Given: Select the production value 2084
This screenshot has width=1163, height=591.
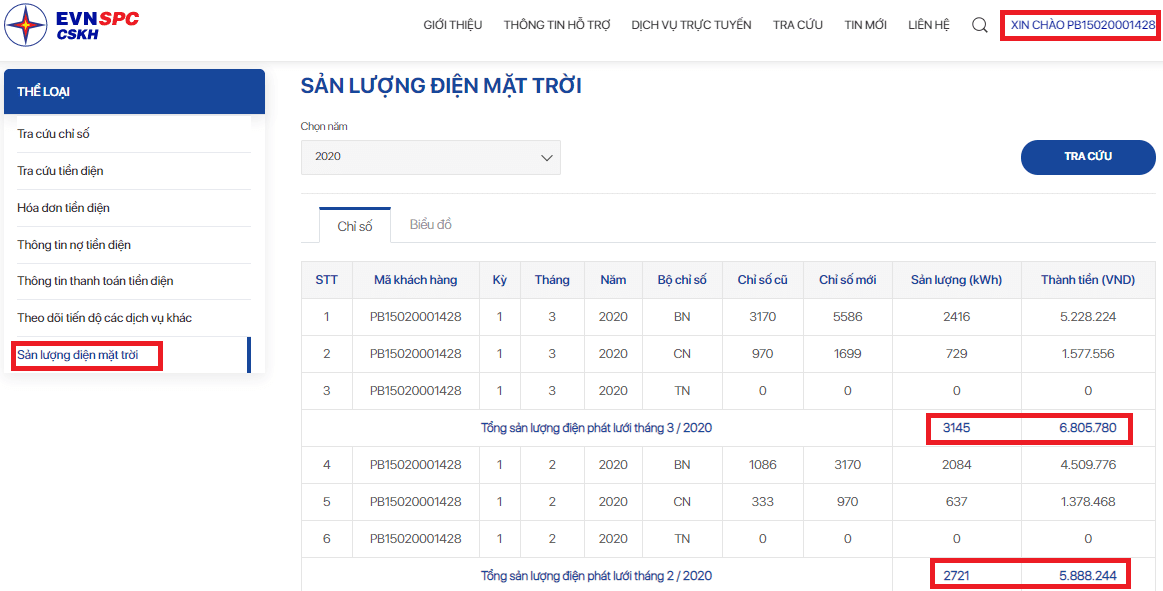Looking at the screenshot, I should tap(956, 465).
